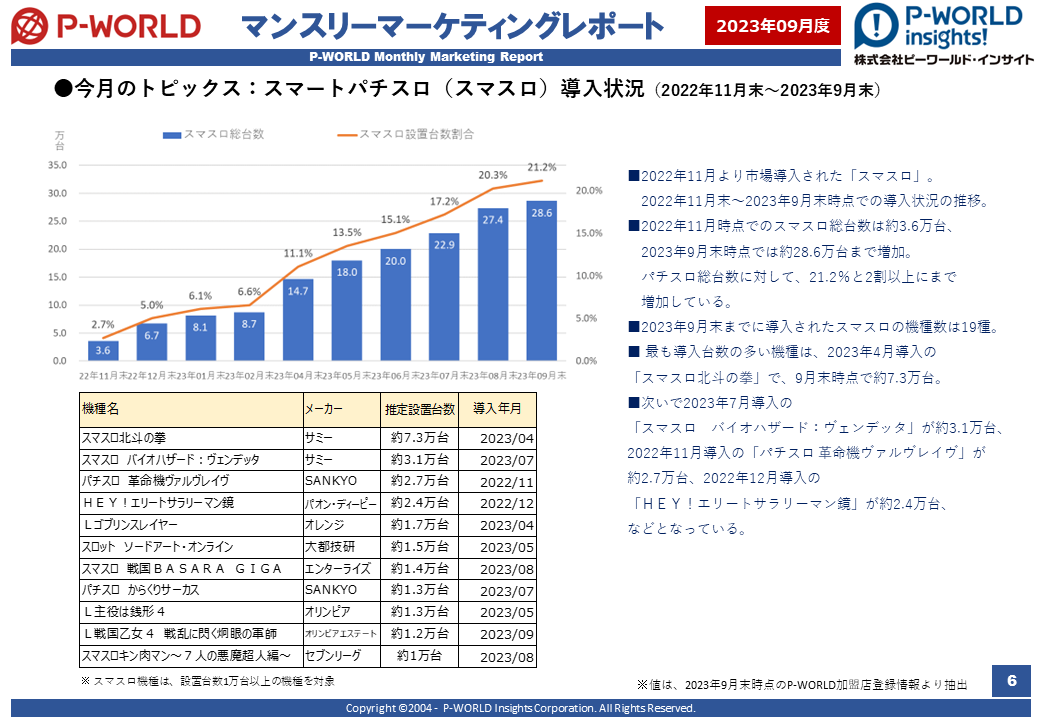Click the 11.1% data label
The height and width of the screenshot is (720, 1040).
point(298,253)
